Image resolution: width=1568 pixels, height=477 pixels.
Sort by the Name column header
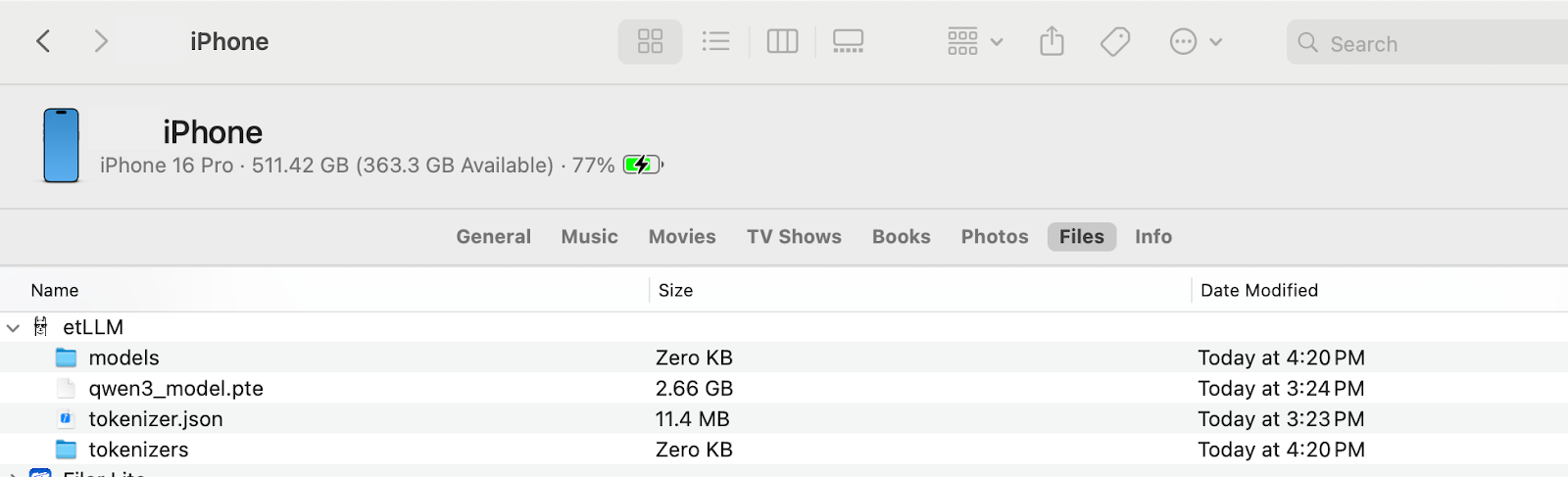pos(55,290)
